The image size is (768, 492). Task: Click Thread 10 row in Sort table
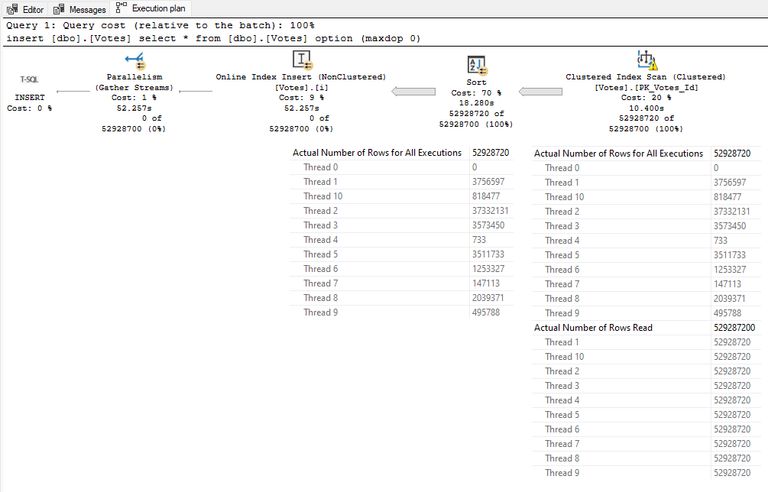[x=402, y=196]
